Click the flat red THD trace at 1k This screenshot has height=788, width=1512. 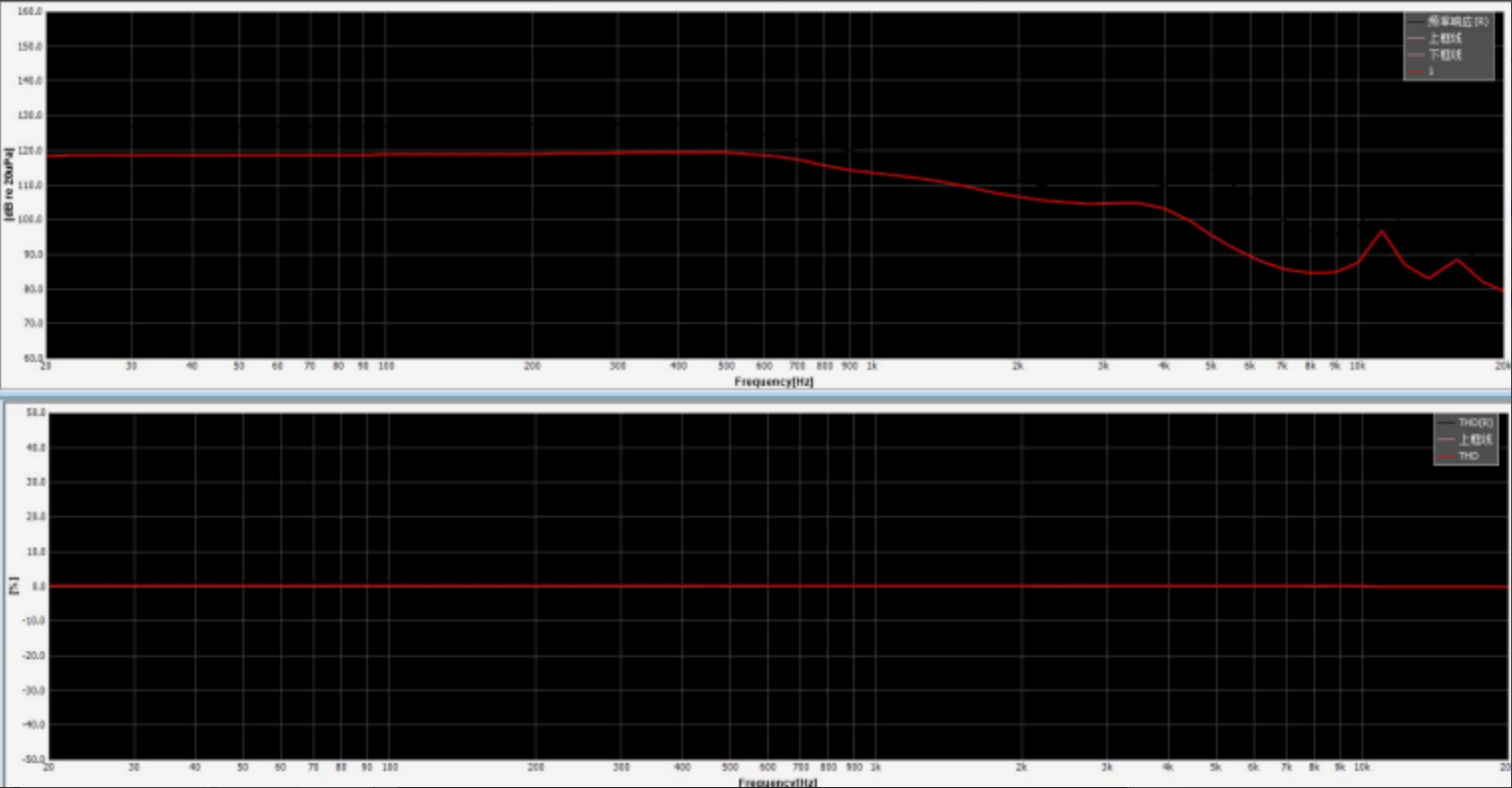coord(876,587)
